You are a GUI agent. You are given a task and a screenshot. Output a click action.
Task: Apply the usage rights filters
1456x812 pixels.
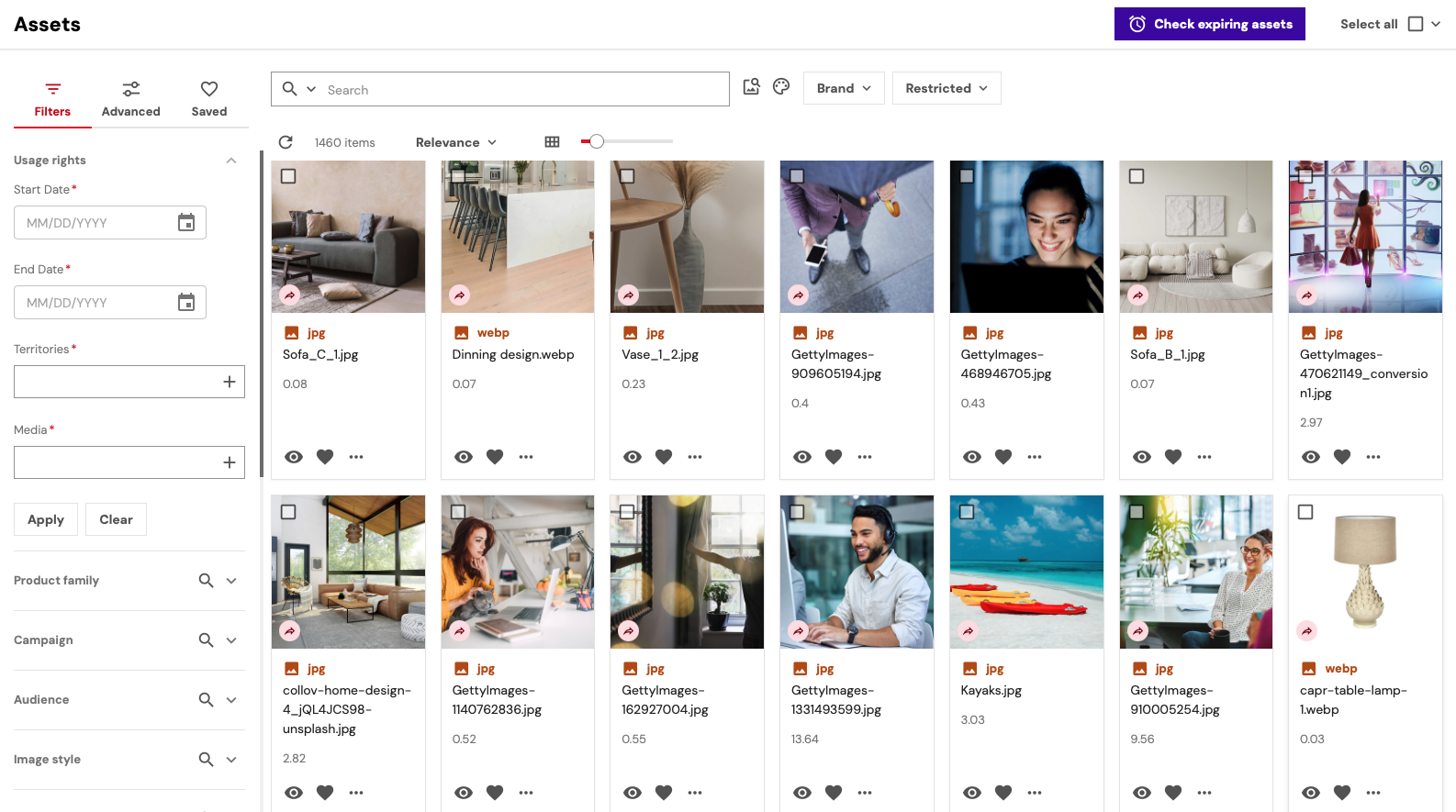pyautogui.click(x=46, y=519)
